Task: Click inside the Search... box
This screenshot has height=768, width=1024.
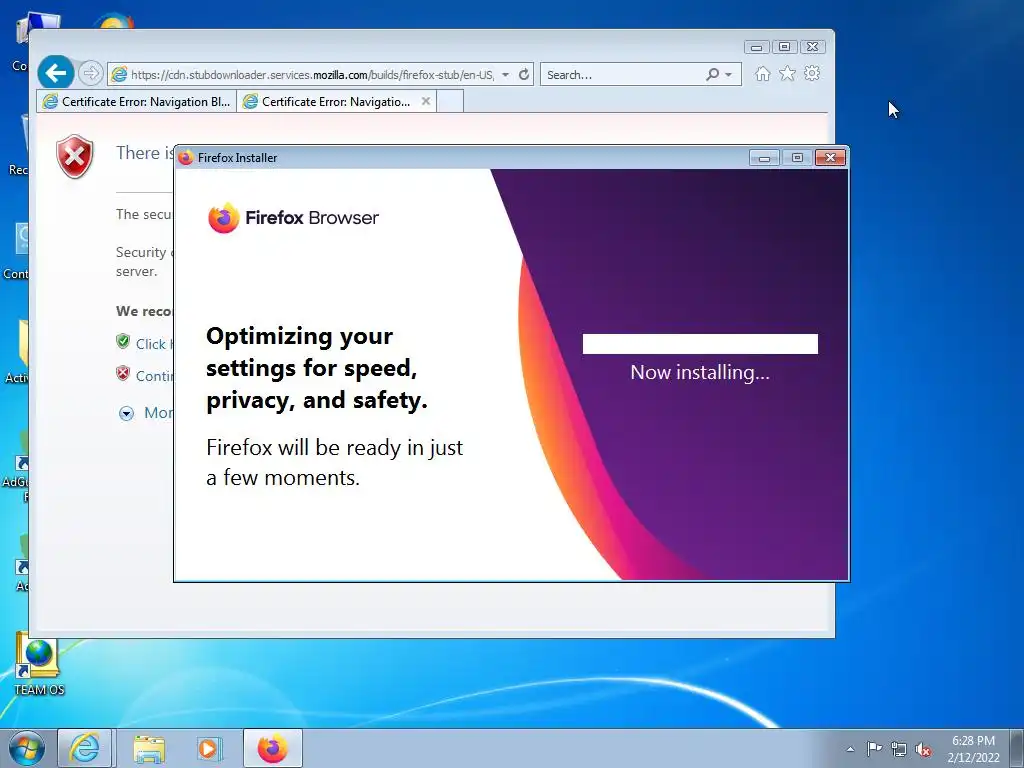Action: pyautogui.click(x=623, y=74)
